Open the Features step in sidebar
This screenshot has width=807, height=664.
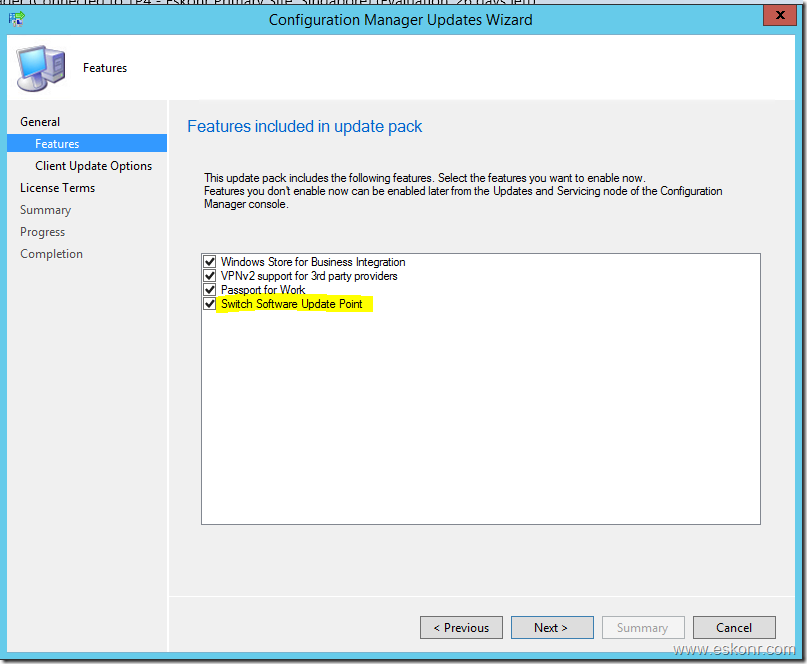(57, 144)
